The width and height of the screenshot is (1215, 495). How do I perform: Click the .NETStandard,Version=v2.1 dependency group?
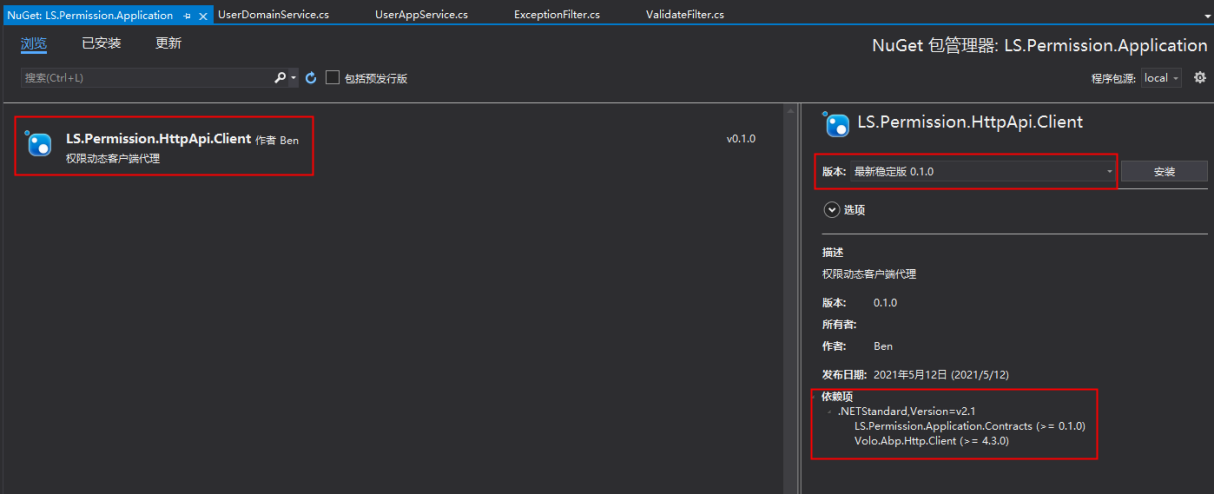pyautogui.click(x=906, y=411)
